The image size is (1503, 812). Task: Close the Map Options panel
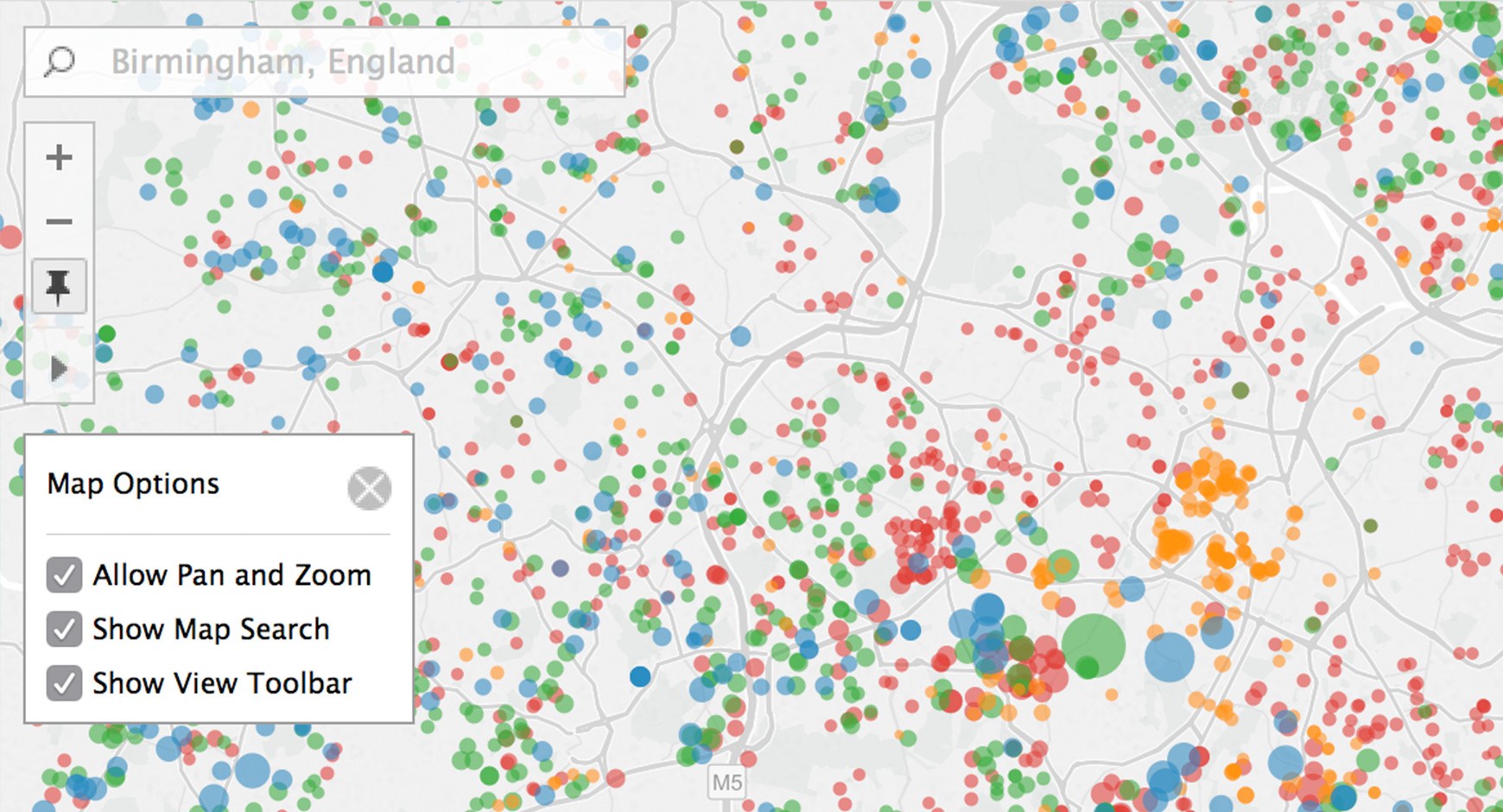[369, 489]
